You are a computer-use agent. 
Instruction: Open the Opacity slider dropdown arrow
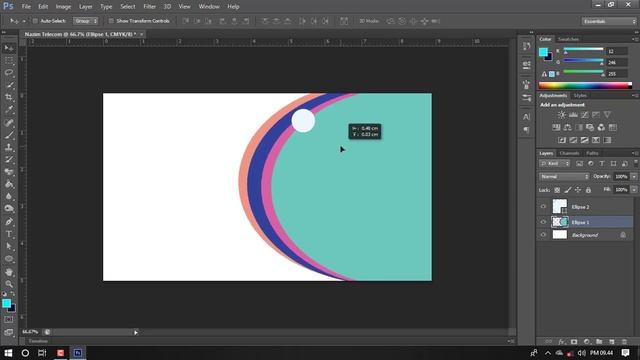(634, 177)
